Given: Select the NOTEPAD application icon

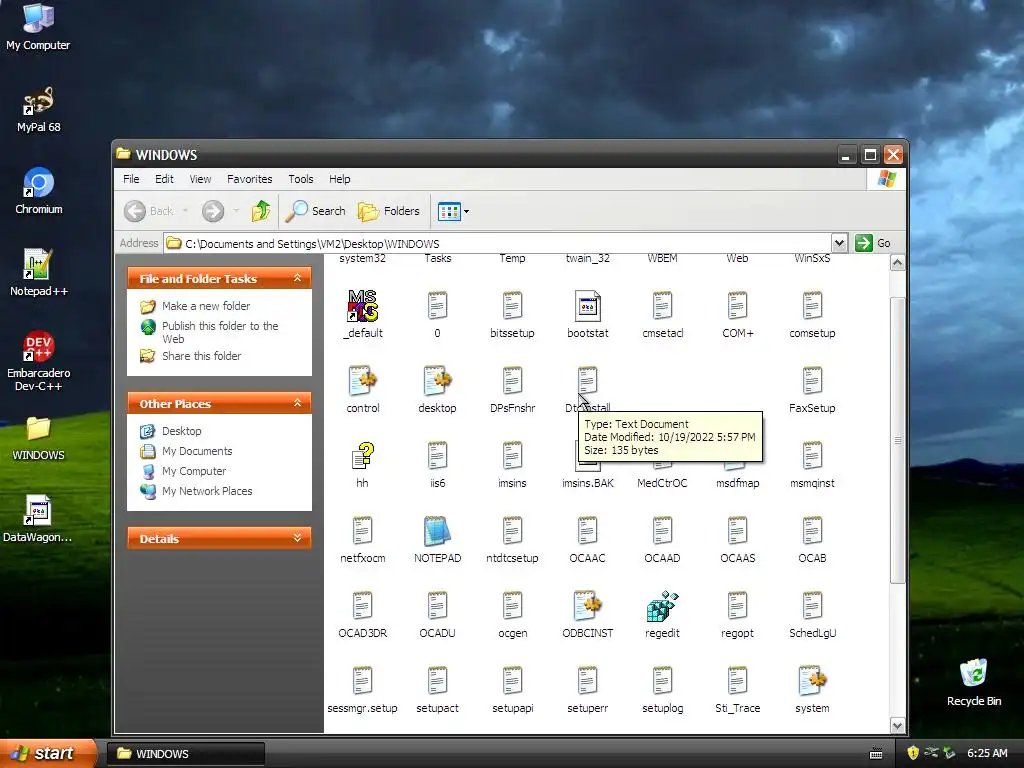Looking at the screenshot, I should point(437,531).
